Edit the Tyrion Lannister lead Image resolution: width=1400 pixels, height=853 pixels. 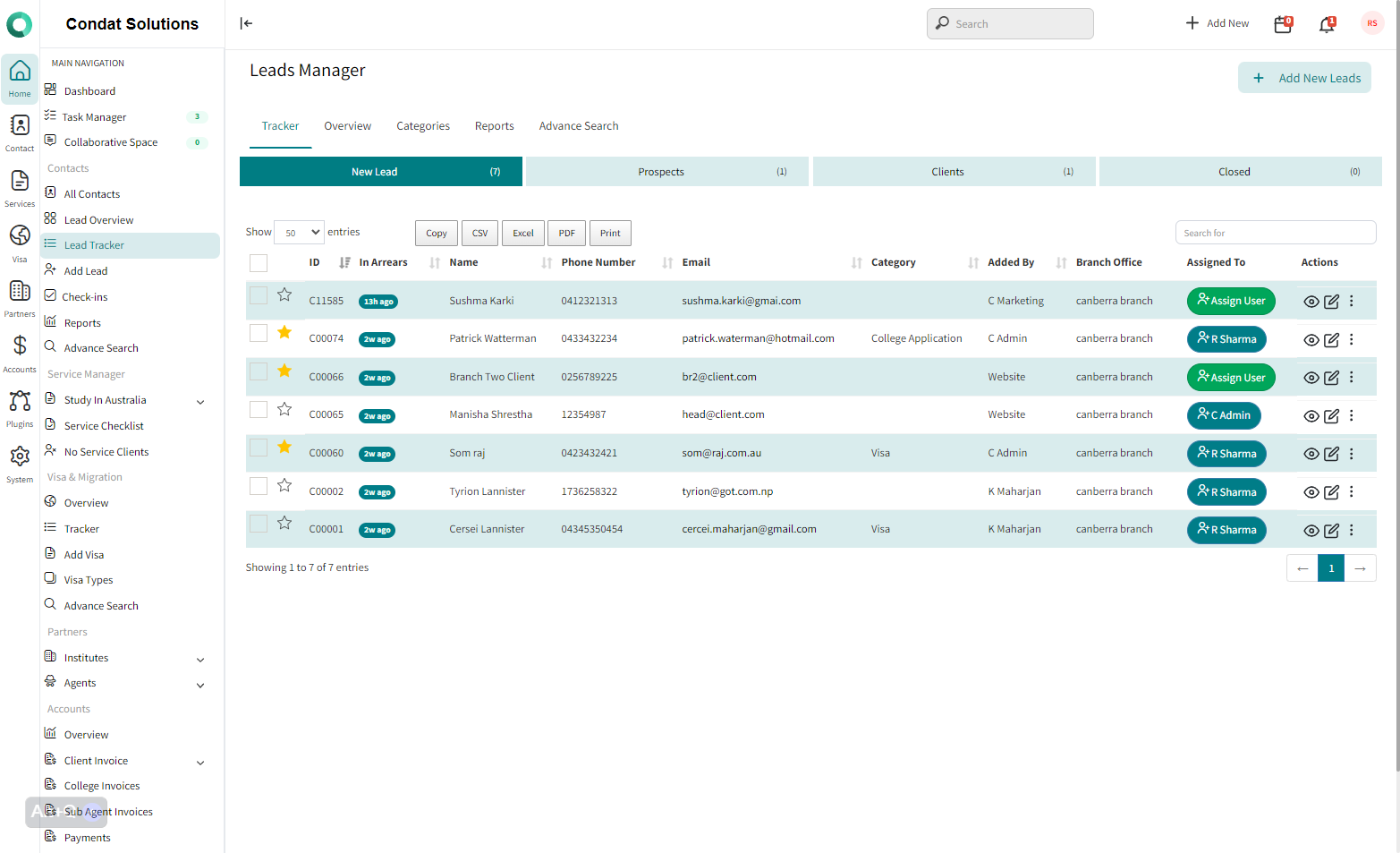[x=1331, y=492]
